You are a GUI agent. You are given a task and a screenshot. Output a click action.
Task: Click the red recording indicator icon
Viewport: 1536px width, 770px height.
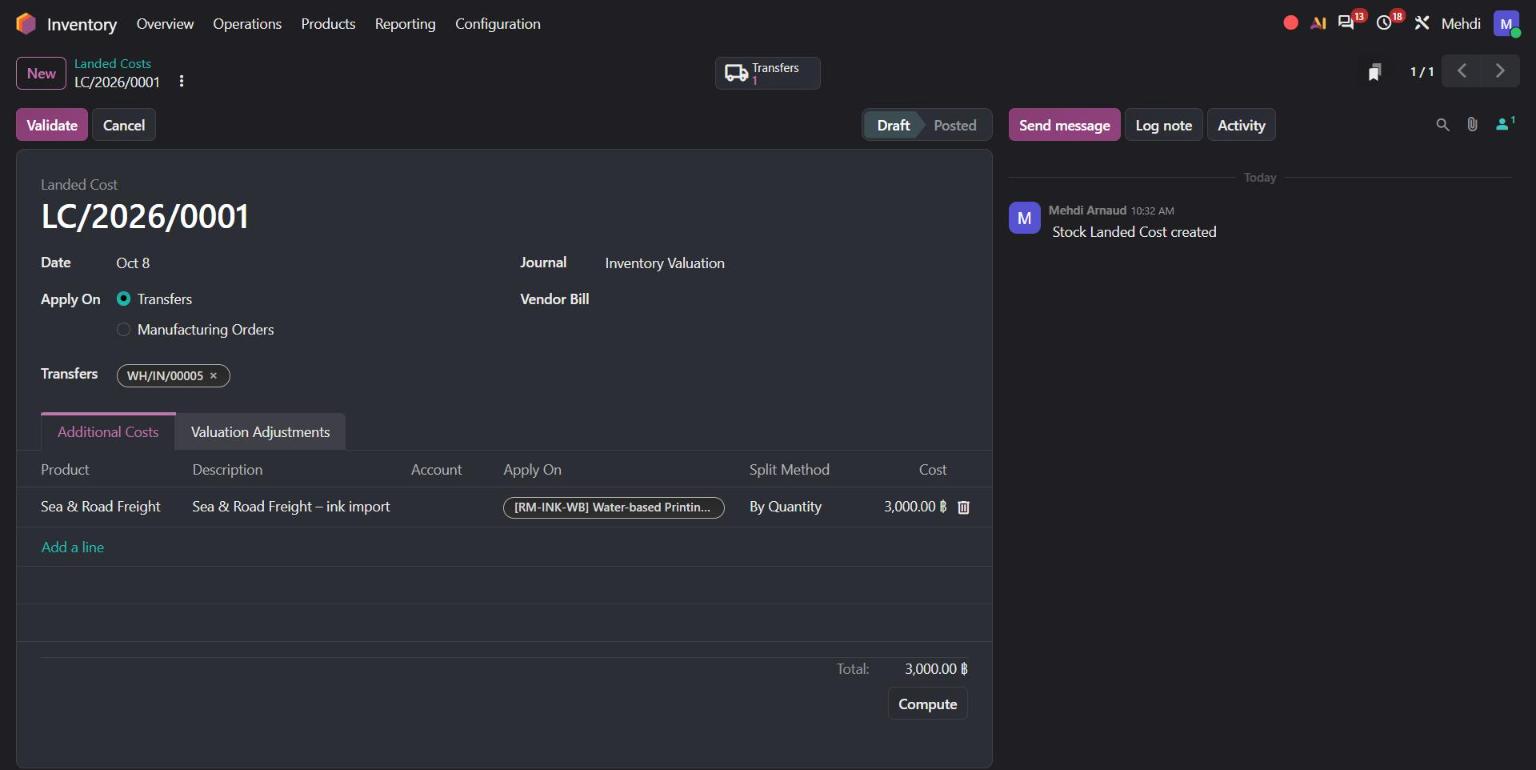pos(1291,23)
